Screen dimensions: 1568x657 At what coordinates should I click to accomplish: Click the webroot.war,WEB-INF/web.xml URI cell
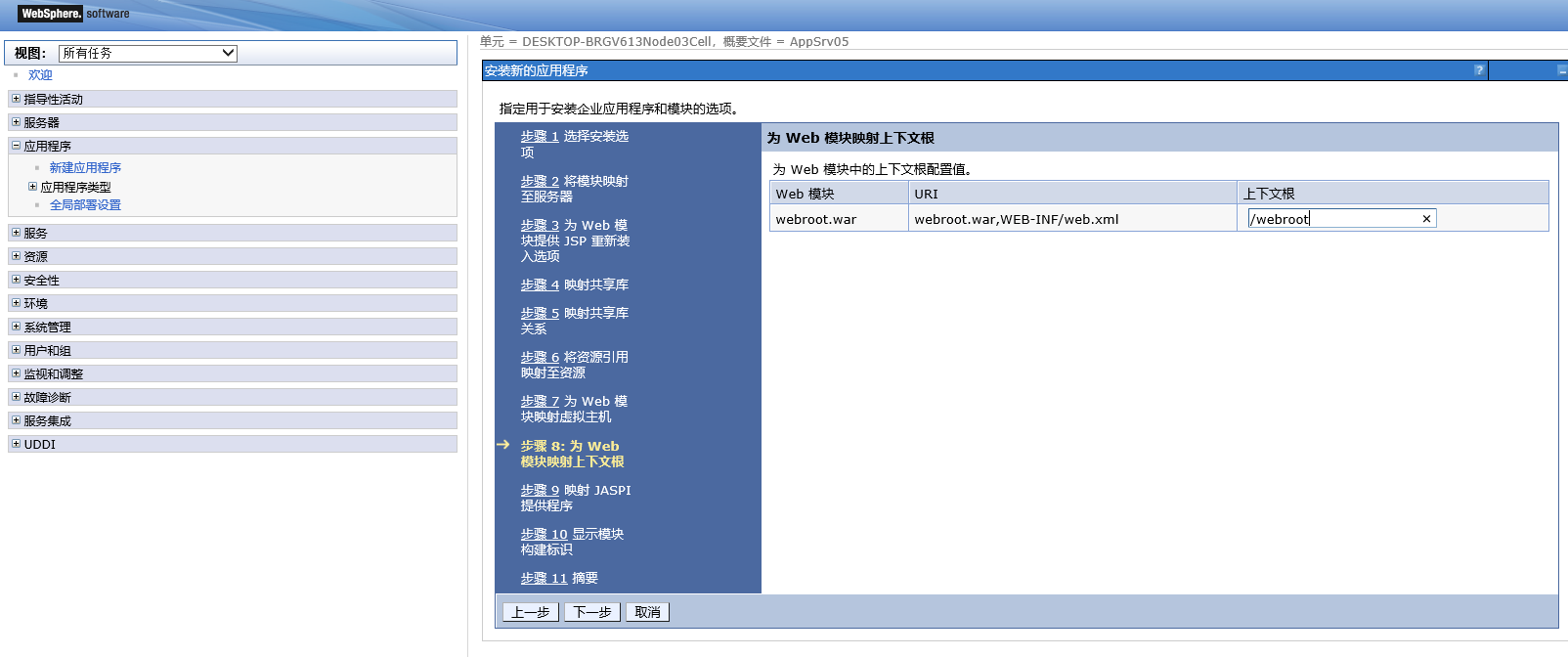point(1072,219)
